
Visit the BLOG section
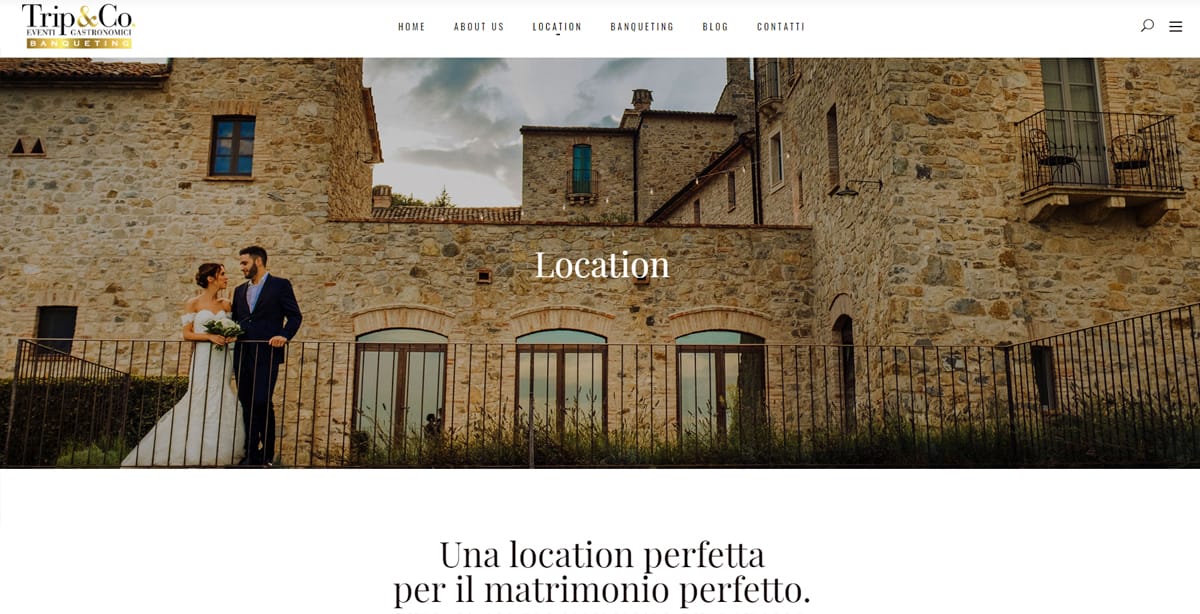click(716, 27)
